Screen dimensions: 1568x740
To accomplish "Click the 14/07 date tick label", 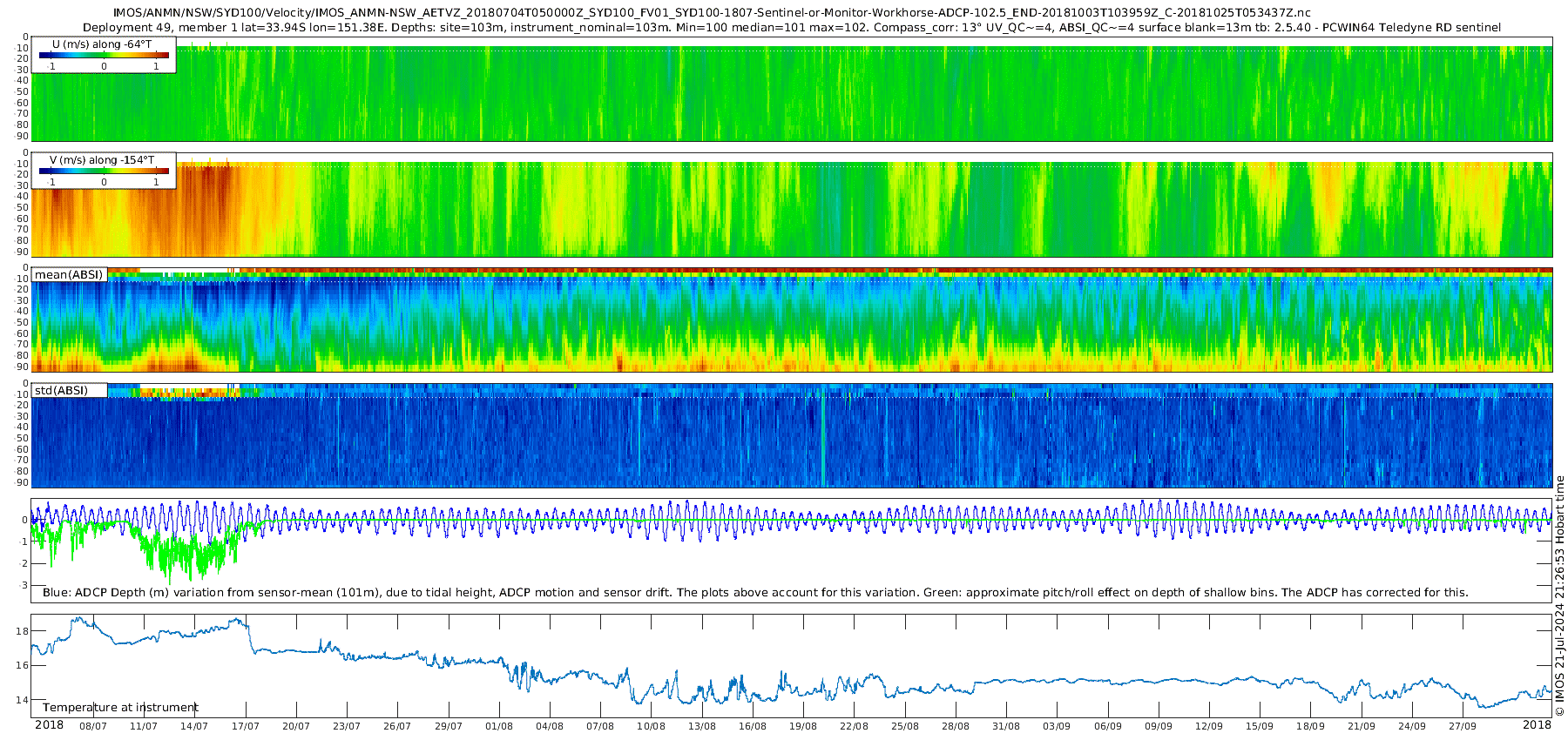I will point(194,726).
